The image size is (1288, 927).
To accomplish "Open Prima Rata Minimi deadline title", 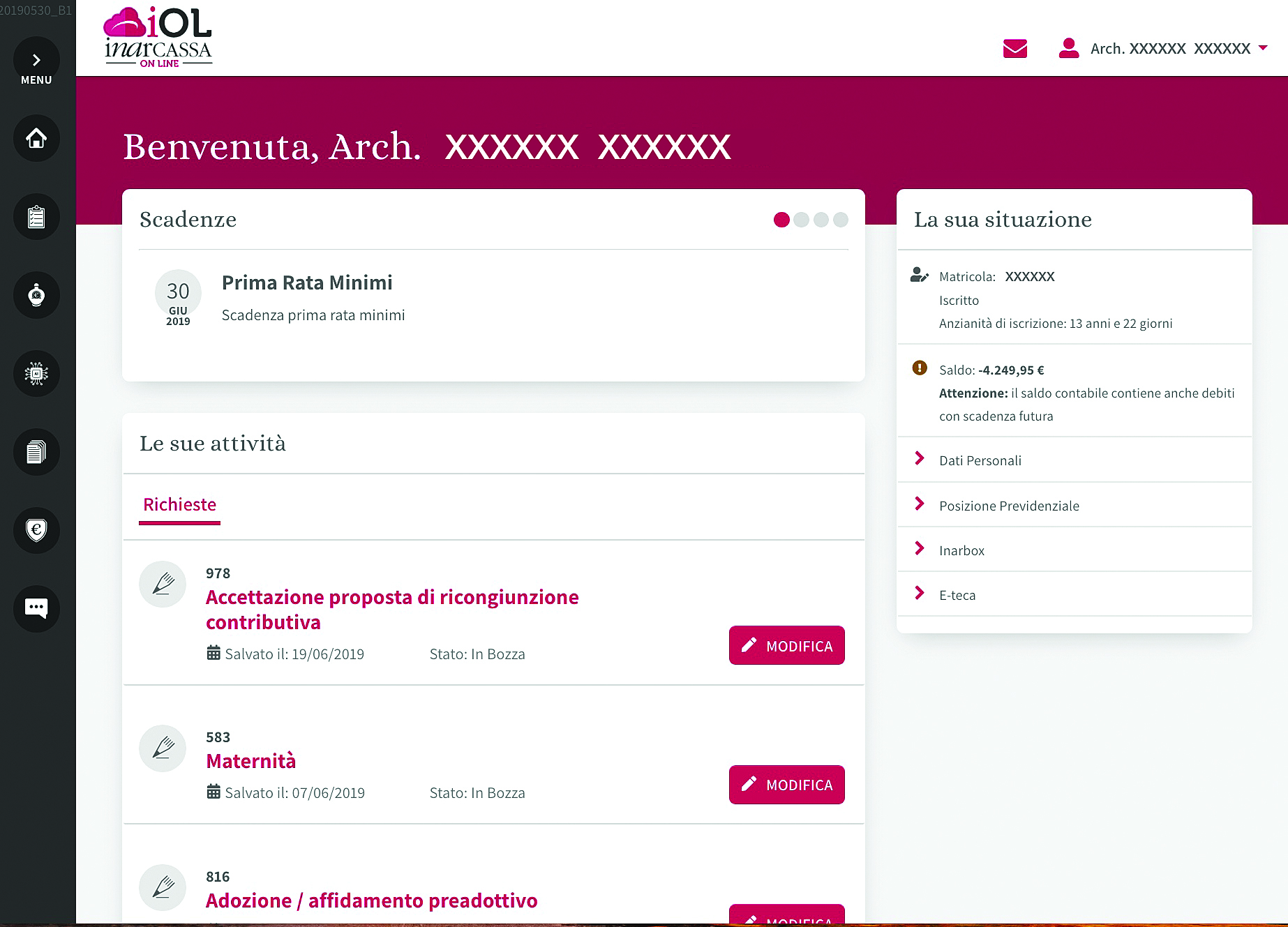I will pyautogui.click(x=307, y=282).
